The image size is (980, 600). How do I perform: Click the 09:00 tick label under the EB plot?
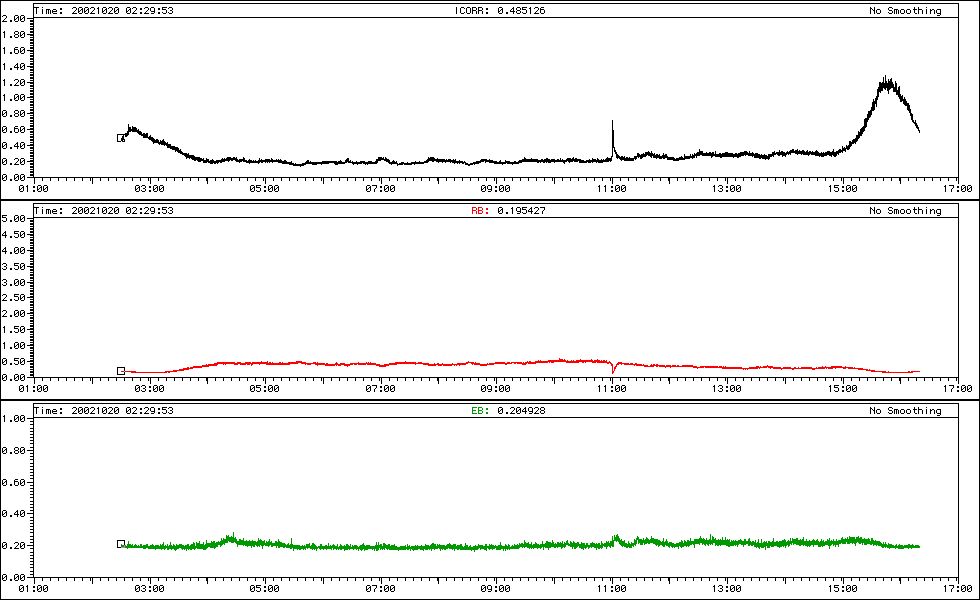point(495,589)
